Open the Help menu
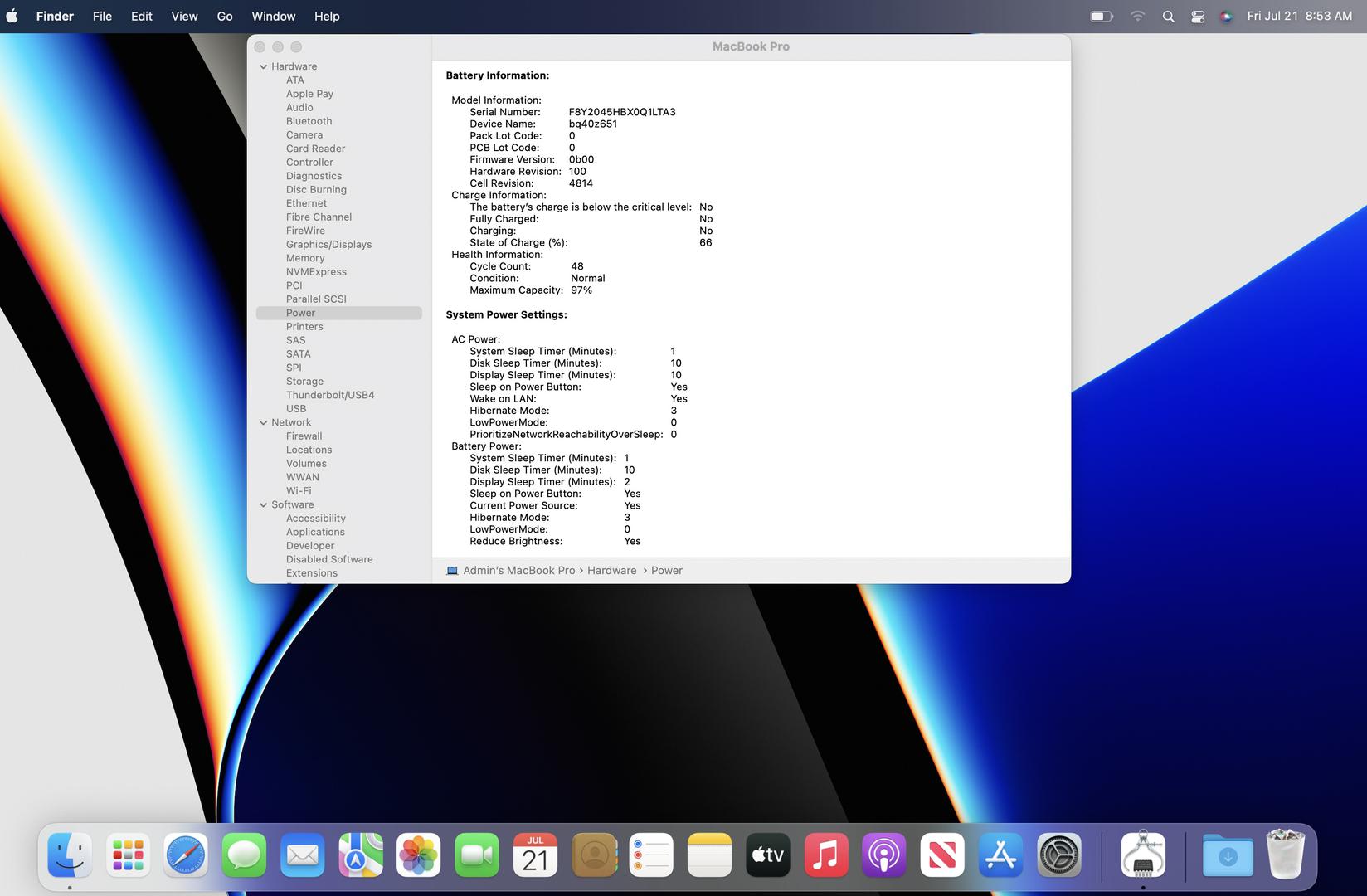 (x=327, y=16)
